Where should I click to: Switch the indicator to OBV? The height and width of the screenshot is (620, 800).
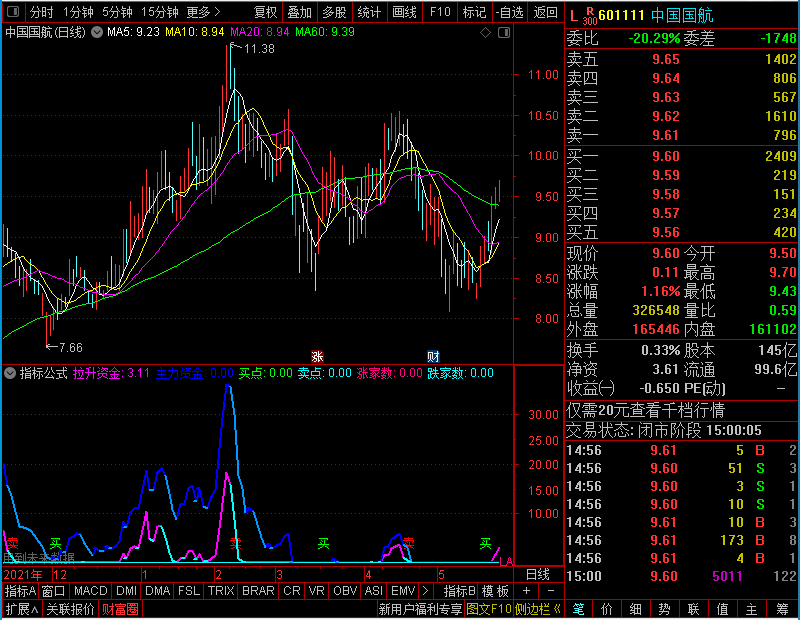coord(345,591)
